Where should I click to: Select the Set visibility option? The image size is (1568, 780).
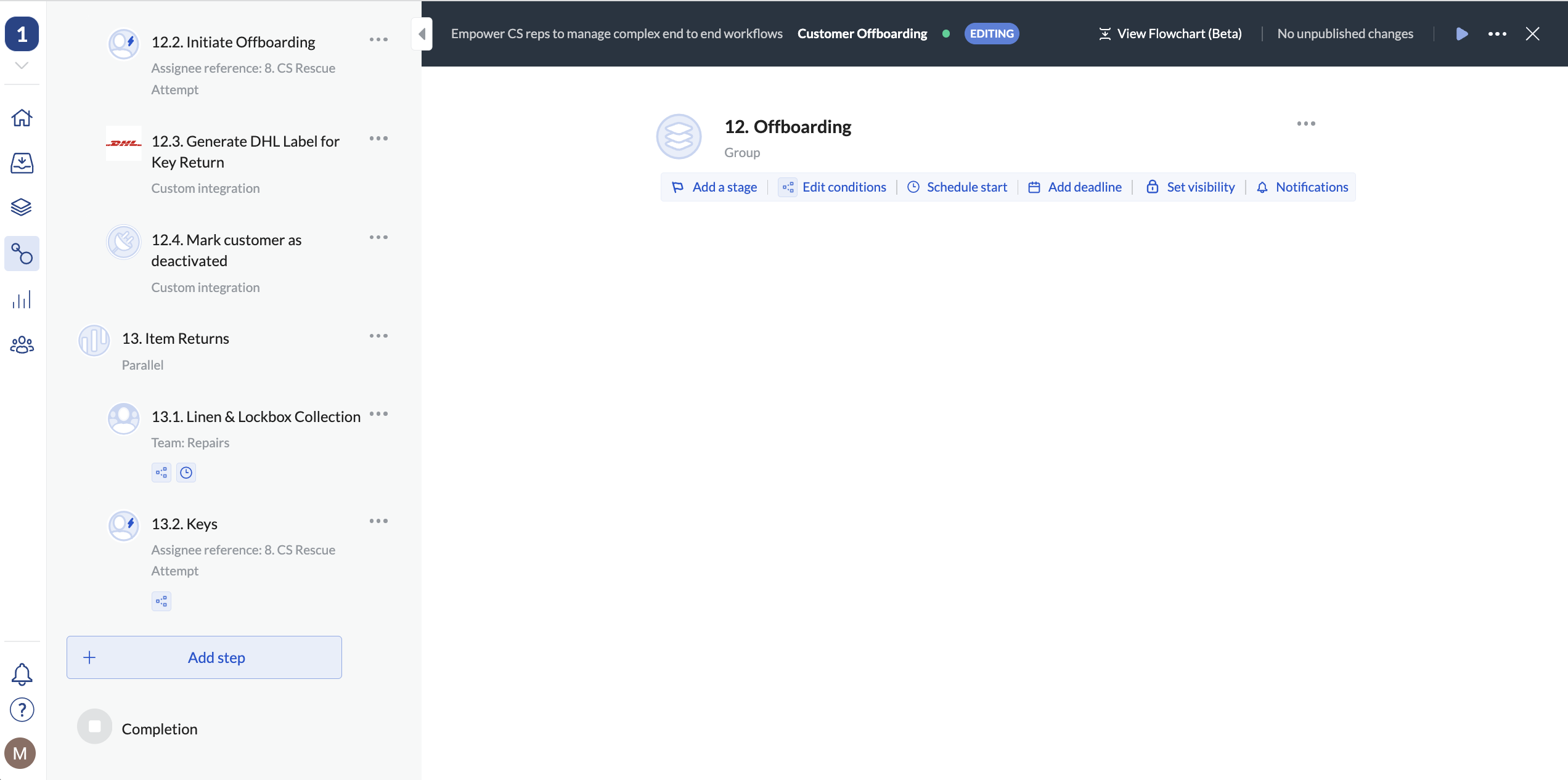click(x=1191, y=187)
